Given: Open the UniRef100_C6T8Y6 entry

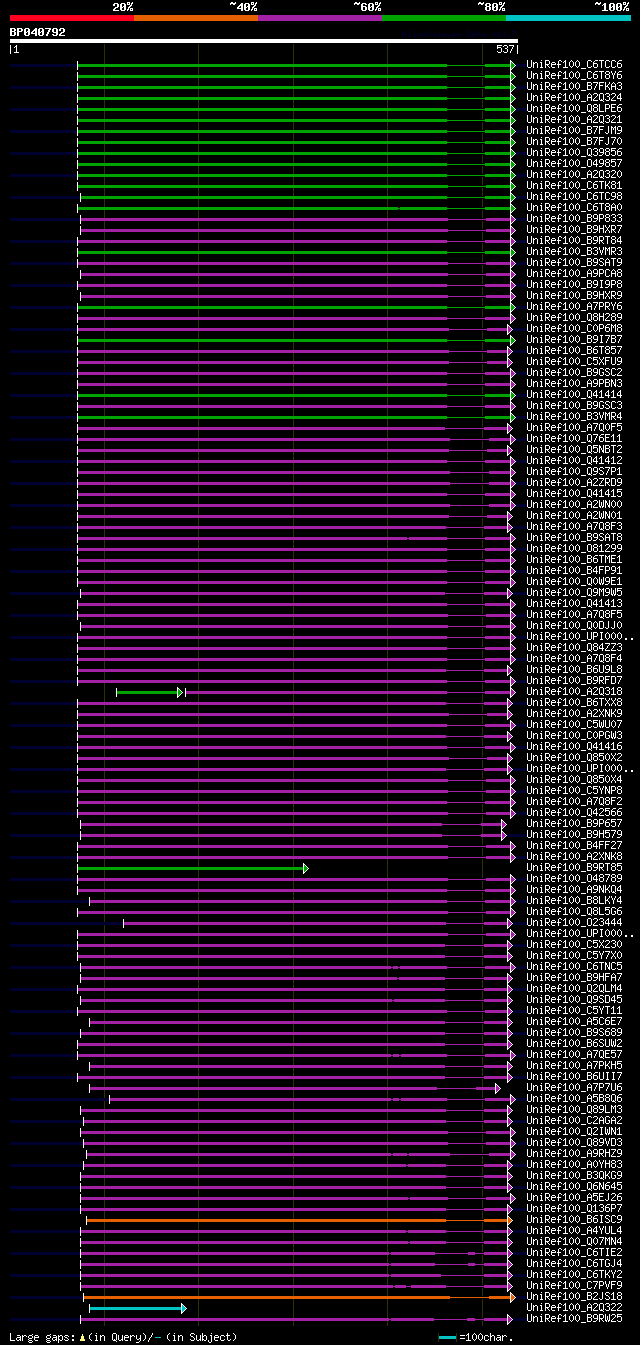Looking at the screenshot, I should (574, 76).
